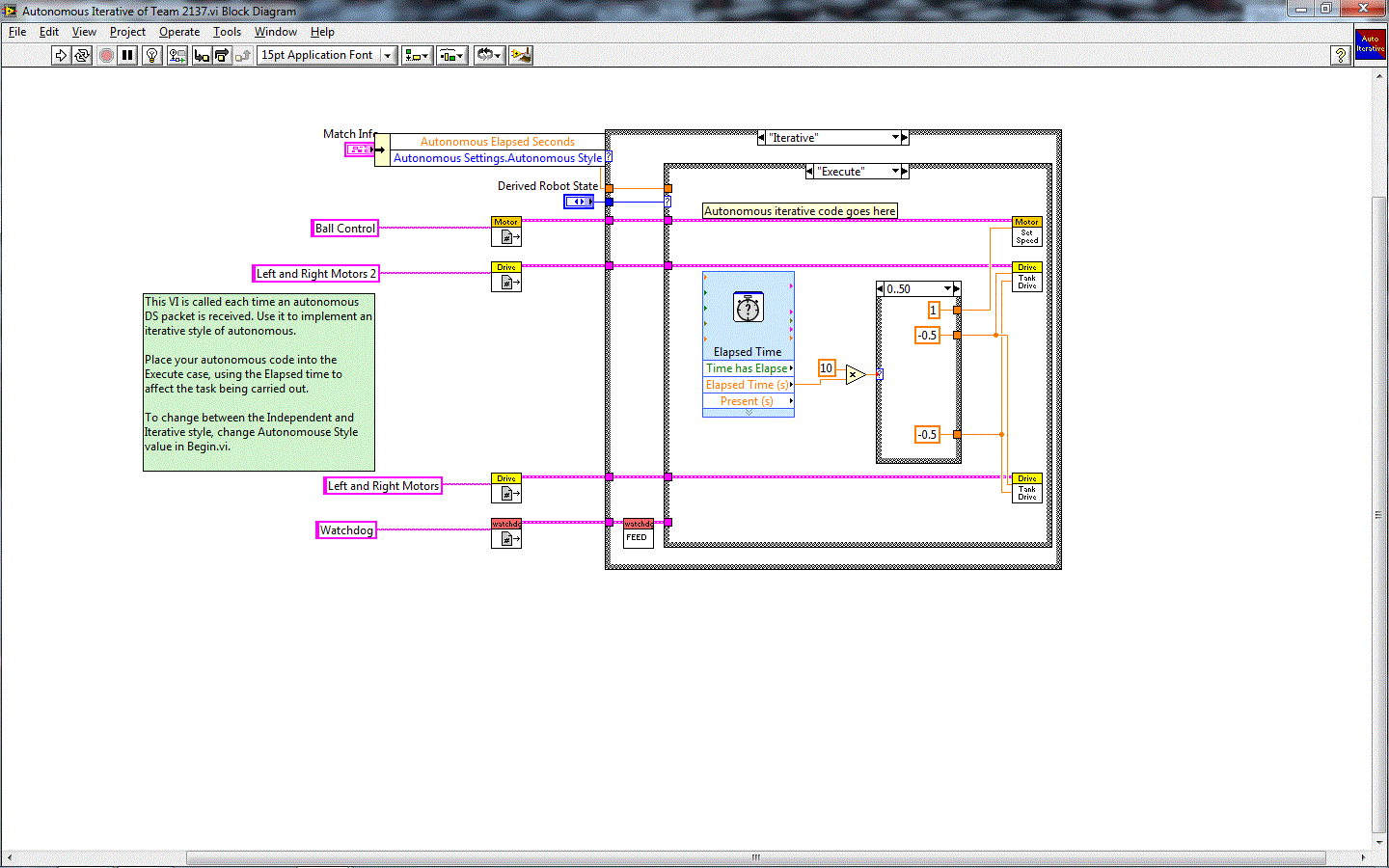This screenshot has width=1389, height=868.
Task: Select the Ball Control terminal
Action: [x=345, y=229]
